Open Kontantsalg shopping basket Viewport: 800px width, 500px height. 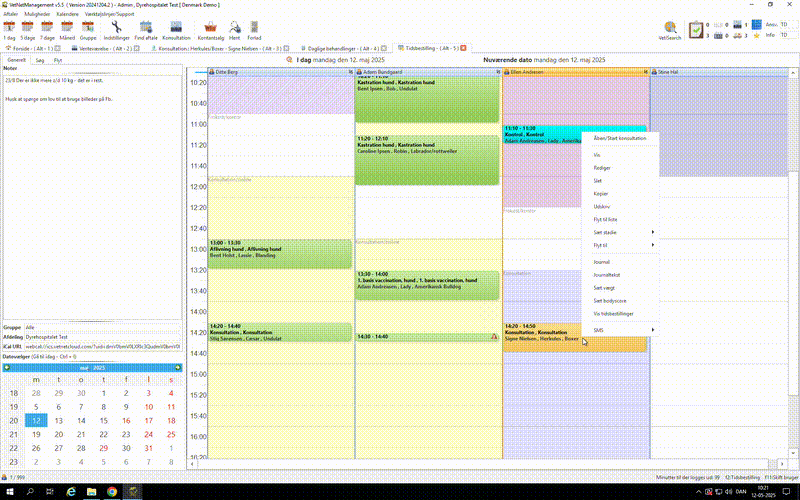pyautogui.click(x=210, y=31)
